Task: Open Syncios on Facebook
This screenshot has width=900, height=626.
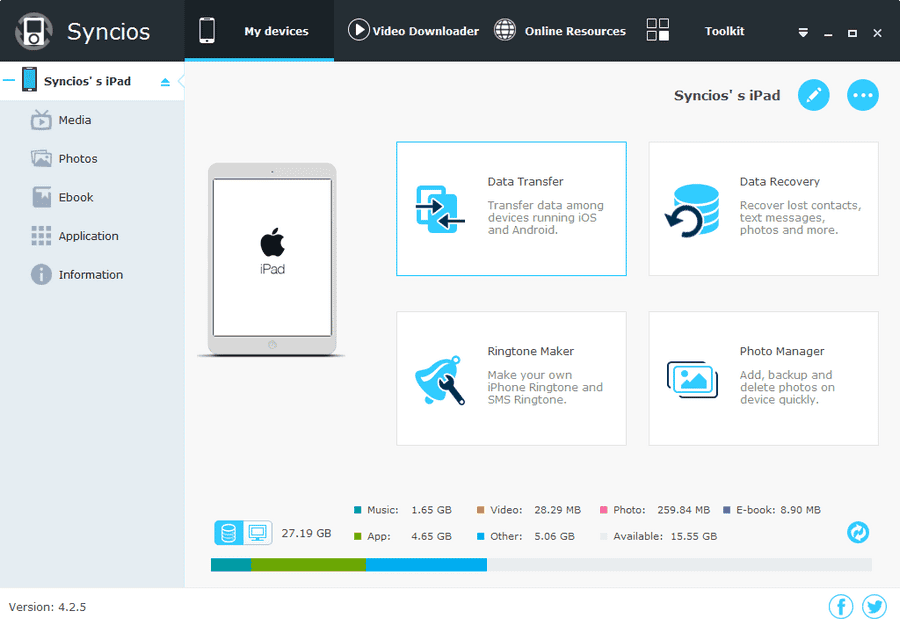Action: pos(841,606)
